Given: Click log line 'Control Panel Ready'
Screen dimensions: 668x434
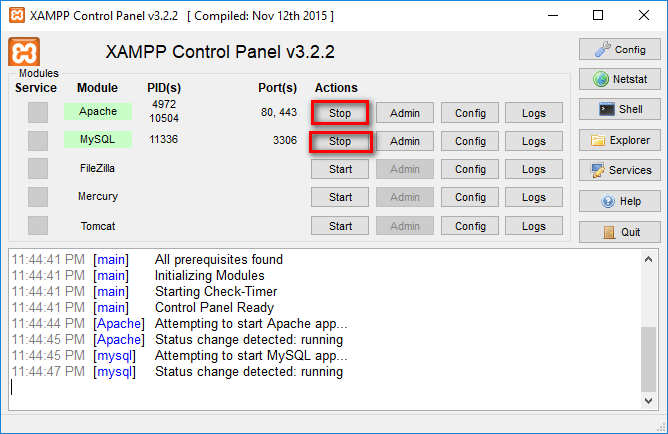Looking at the screenshot, I should [214, 308].
